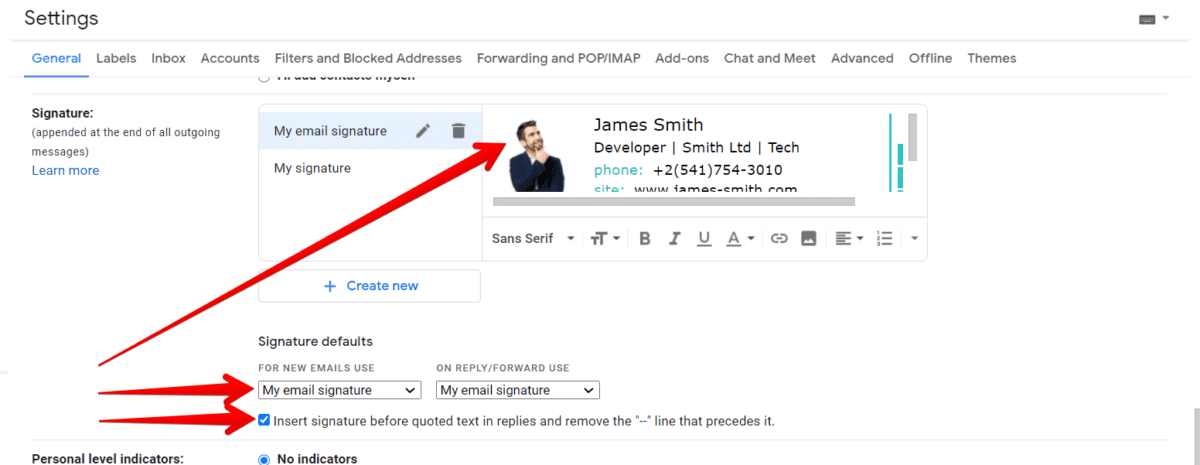
Task: Open the text color picker
Action: pyautogui.click(x=740, y=238)
